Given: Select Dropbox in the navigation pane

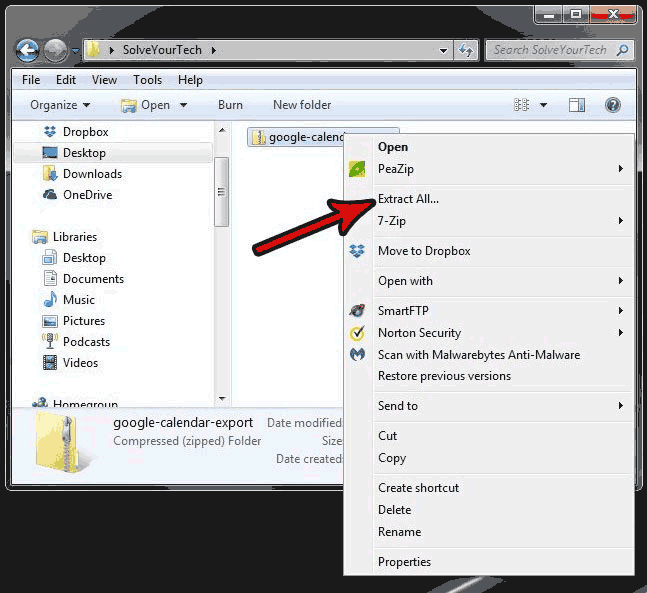Looking at the screenshot, I should (x=85, y=132).
